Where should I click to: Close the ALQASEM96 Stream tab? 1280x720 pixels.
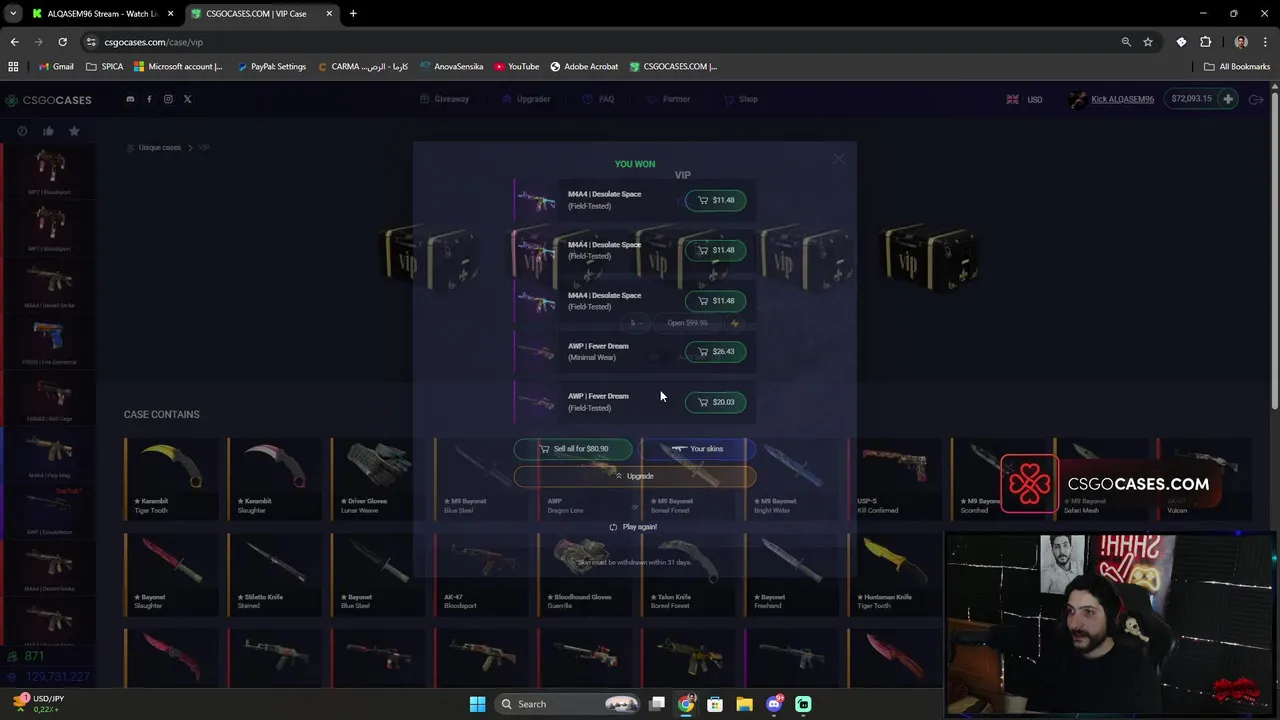click(170, 14)
